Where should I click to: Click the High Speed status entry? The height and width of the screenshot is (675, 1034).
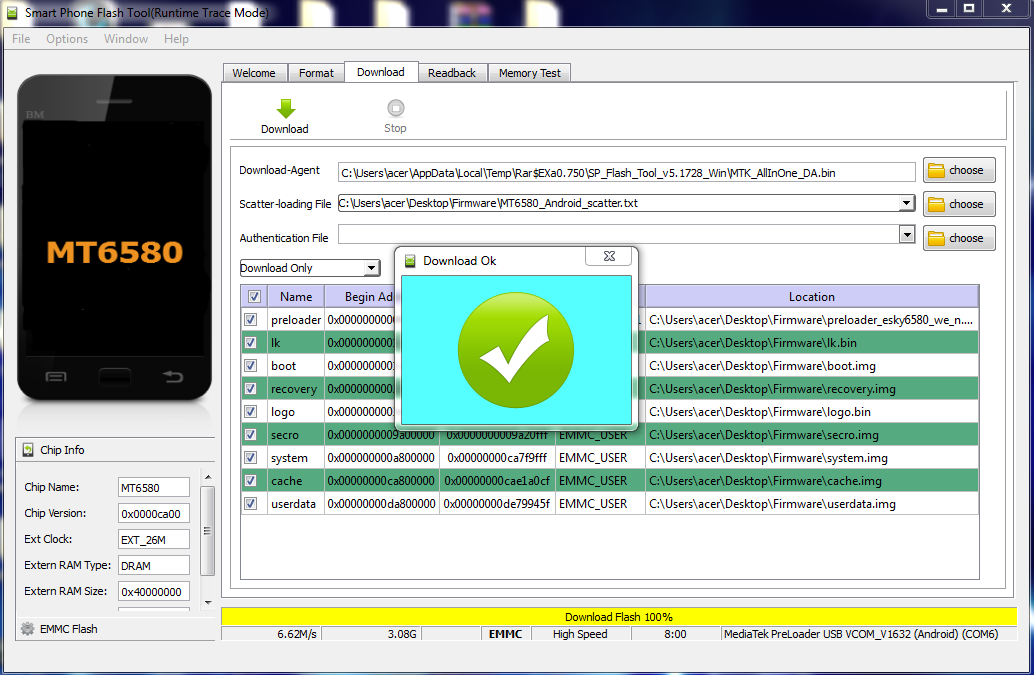[580, 634]
